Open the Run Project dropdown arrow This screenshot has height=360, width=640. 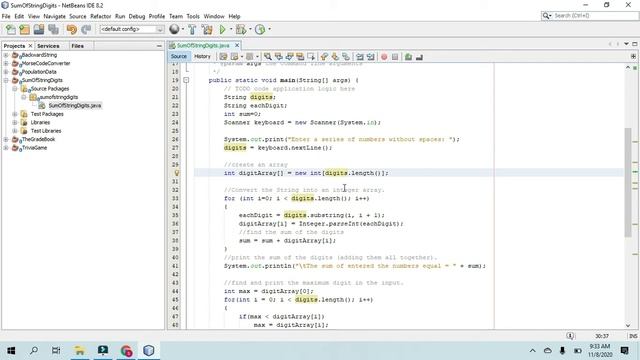click(x=231, y=29)
